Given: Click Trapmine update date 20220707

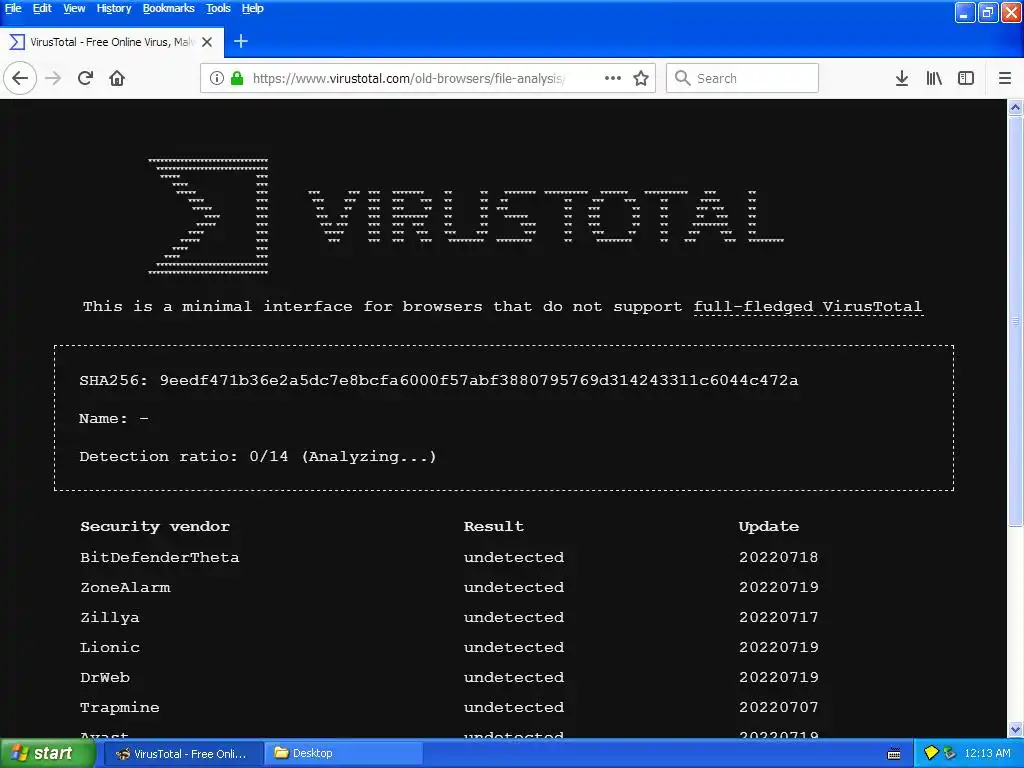Looking at the screenshot, I should (778, 707).
